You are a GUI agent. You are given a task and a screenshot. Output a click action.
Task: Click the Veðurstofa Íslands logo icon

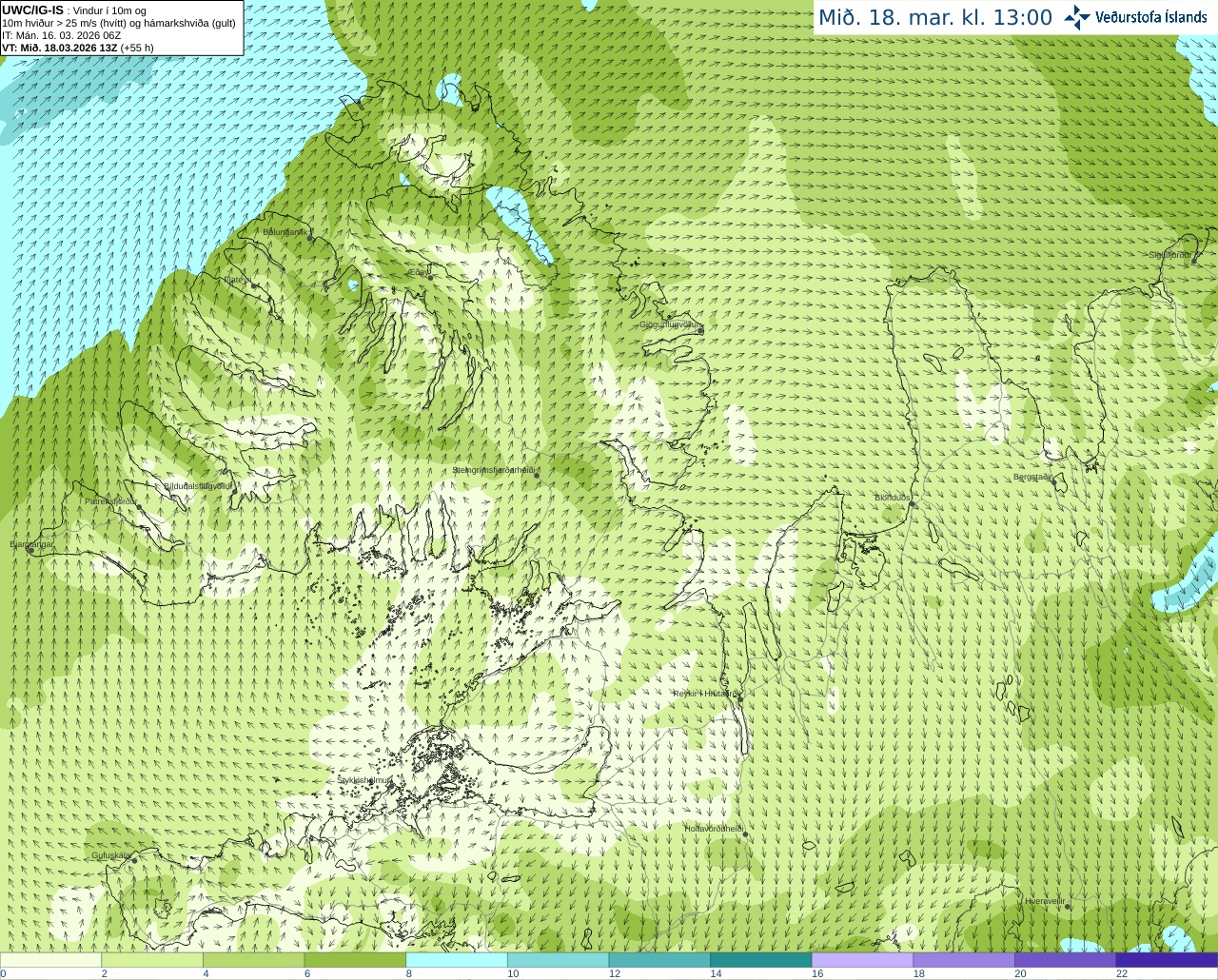(1077, 17)
